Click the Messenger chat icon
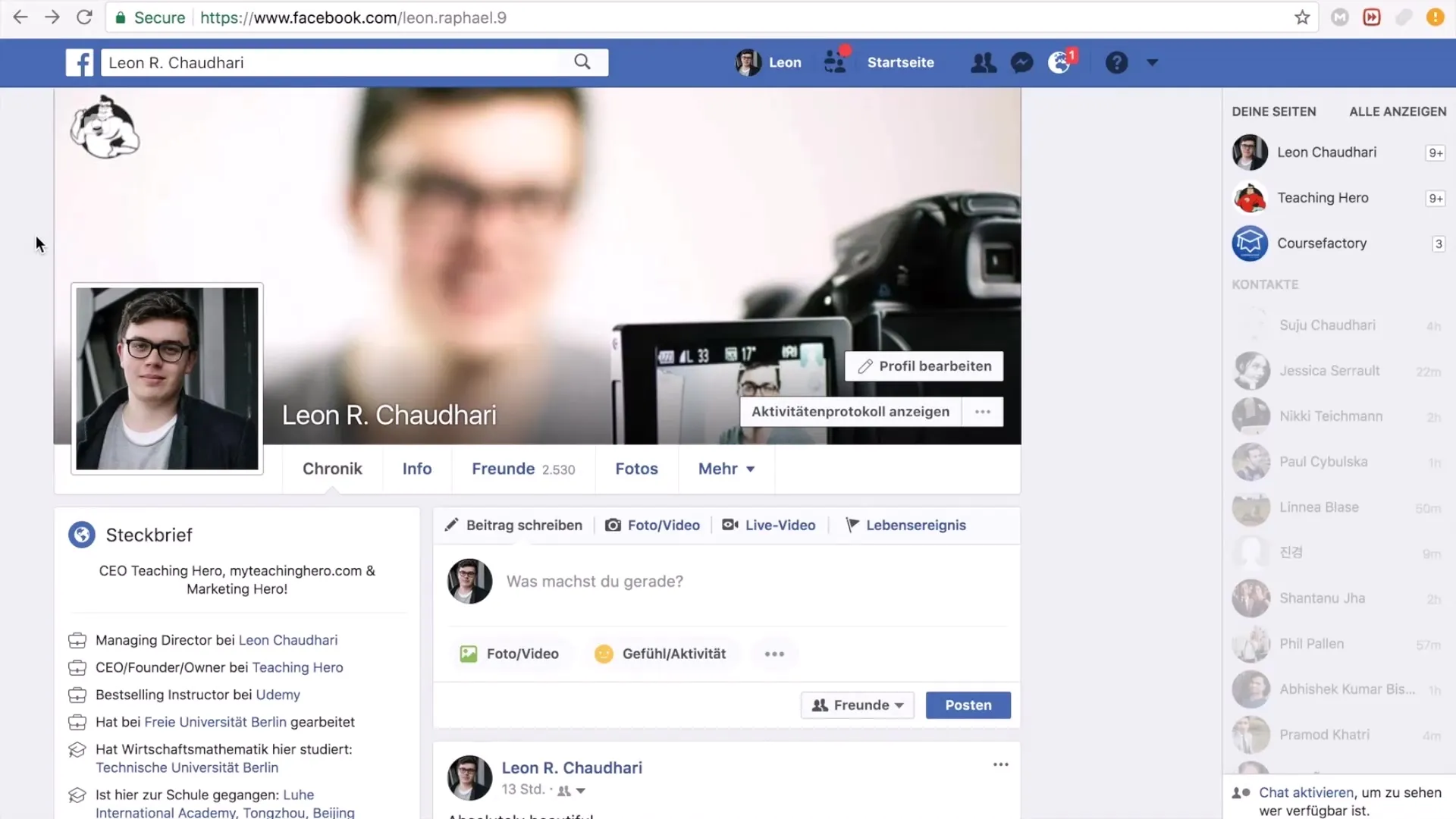 point(1022,62)
